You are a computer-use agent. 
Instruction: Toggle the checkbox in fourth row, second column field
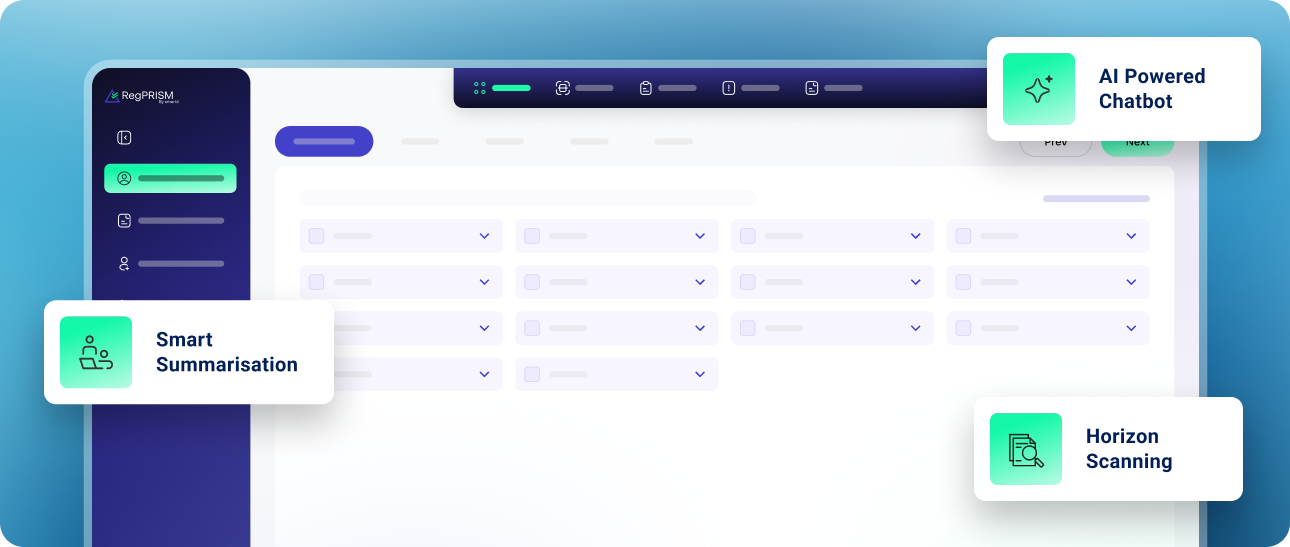[532, 374]
